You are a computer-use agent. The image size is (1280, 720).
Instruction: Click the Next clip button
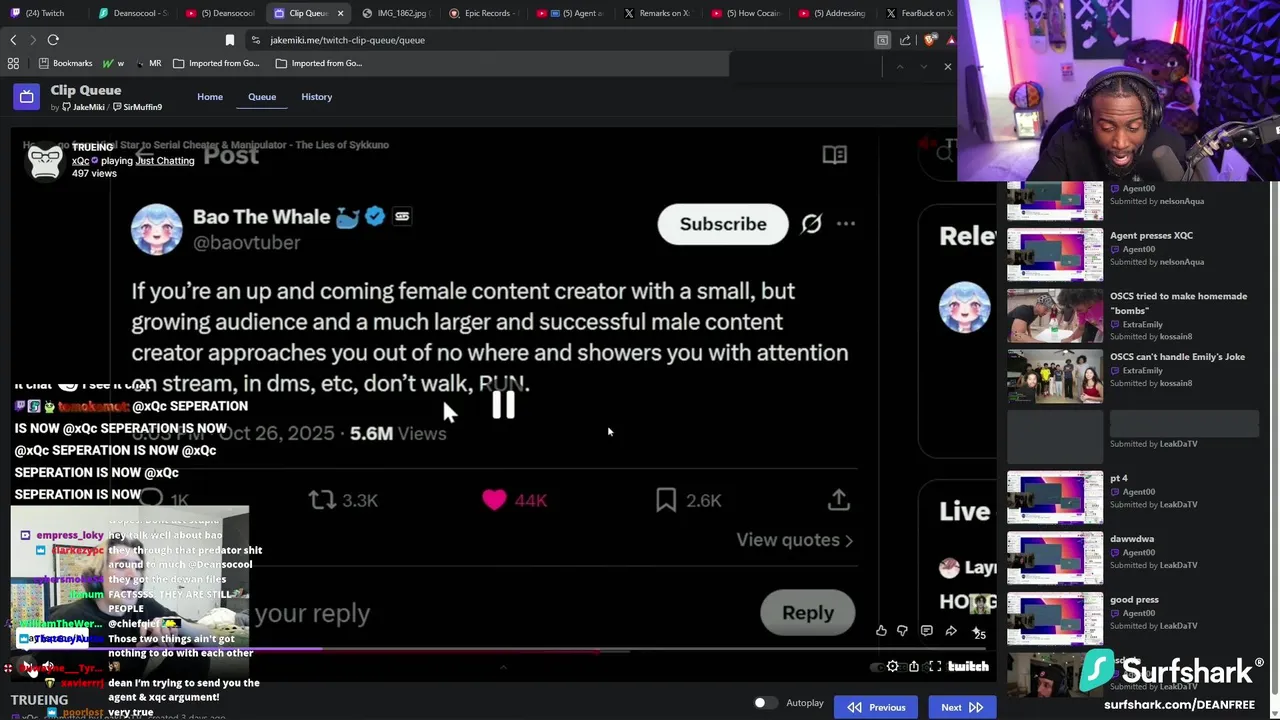[x=962, y=707]
